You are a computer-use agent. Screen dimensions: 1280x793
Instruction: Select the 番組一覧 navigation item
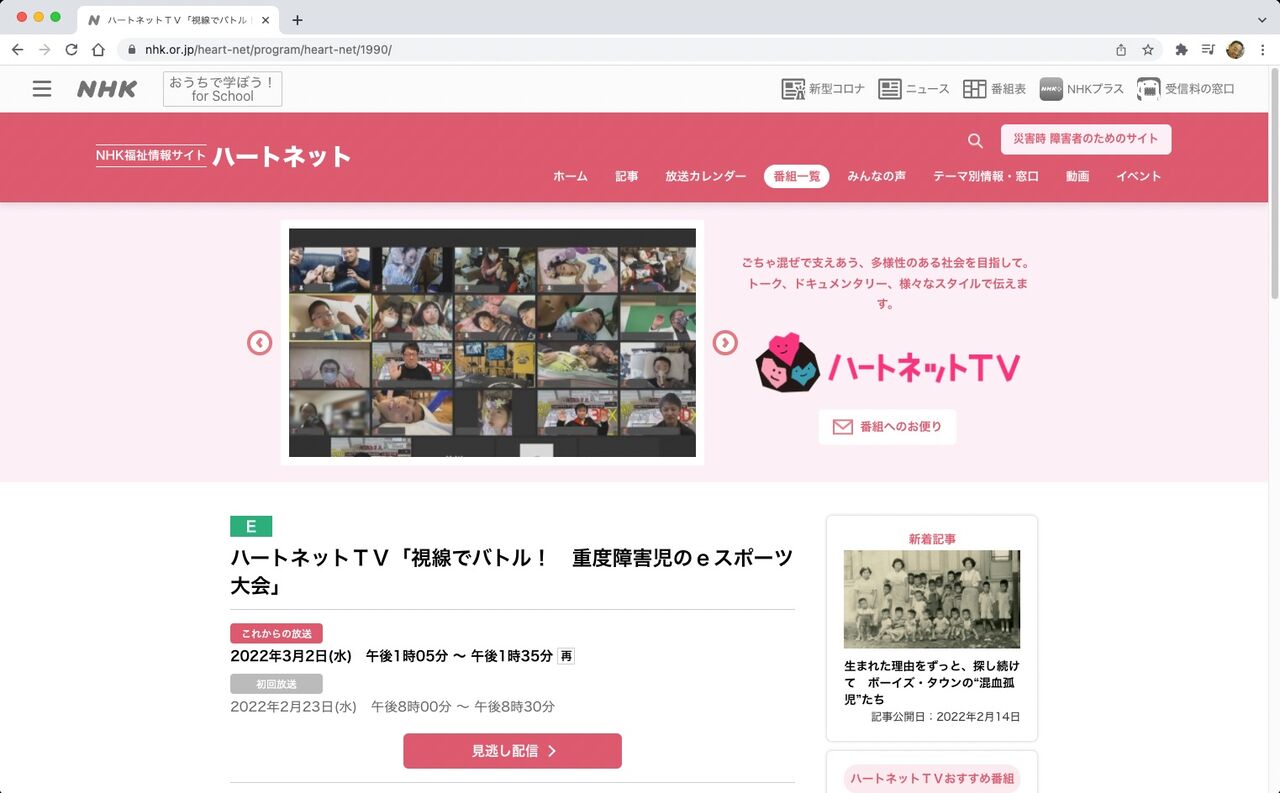click(x=796, y=176)
